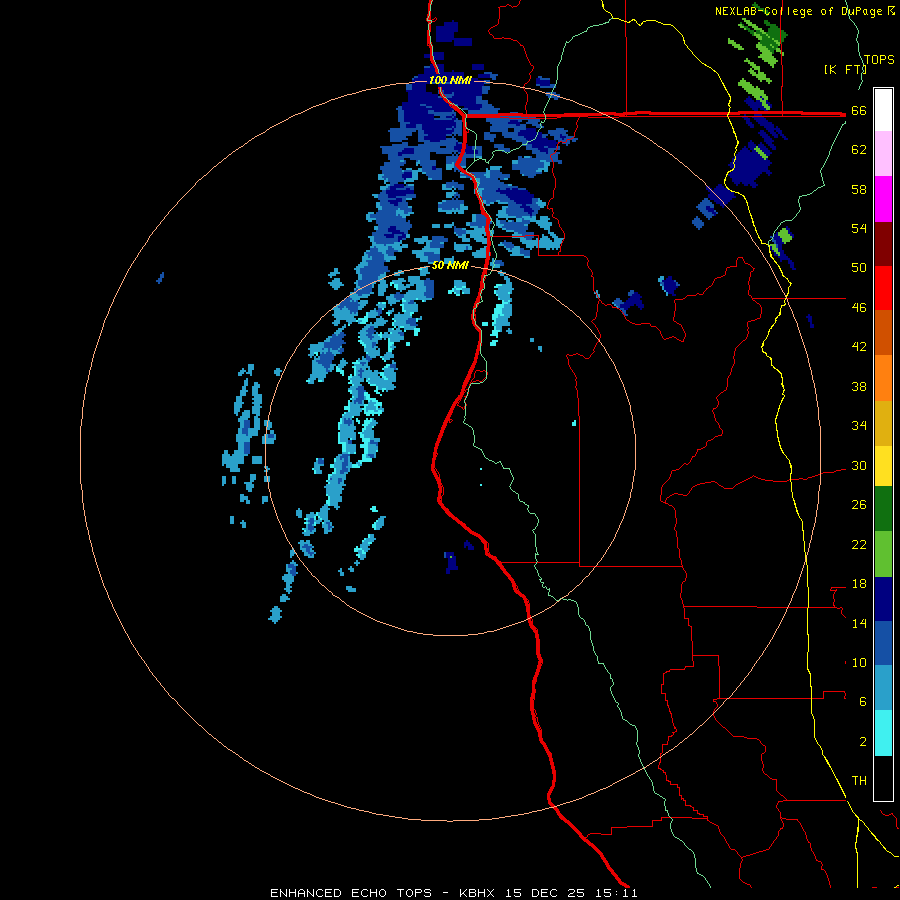Click the gold swatch between 34 and 38
The width and height of the screenshot is (900, 900).
(x=883, y=423)
